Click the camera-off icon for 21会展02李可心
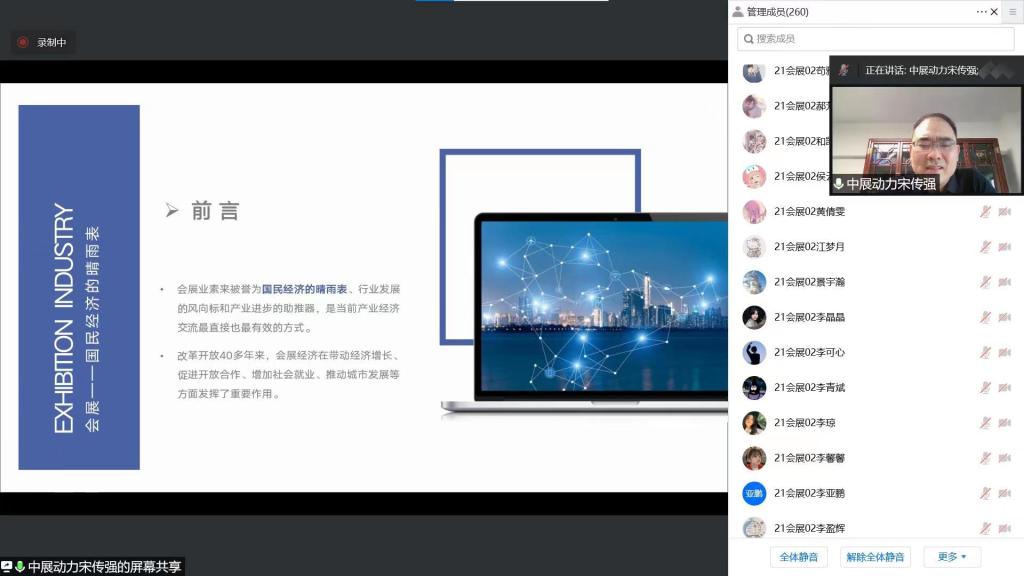The width and height of the screenshot is (1024, 576). pos(1004,352)
